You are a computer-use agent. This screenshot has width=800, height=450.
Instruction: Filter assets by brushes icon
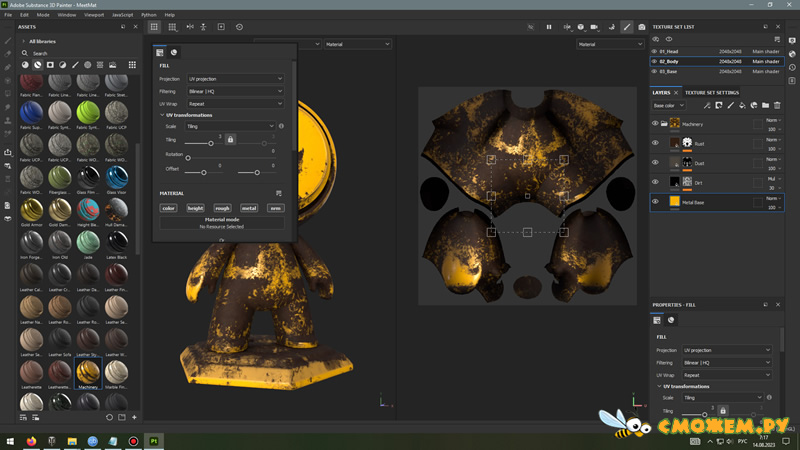(75, 65)
